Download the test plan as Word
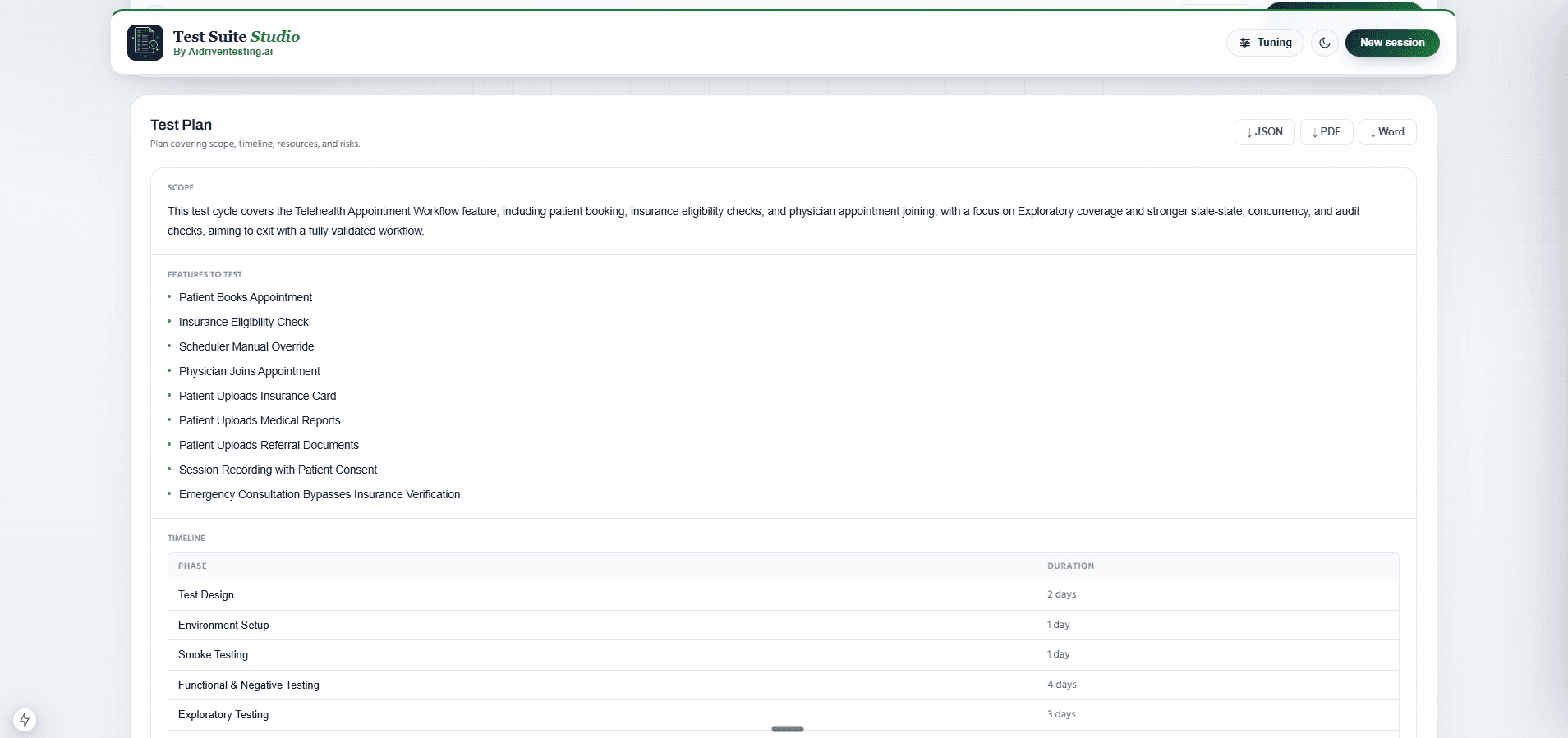This screenshot has height=738, width=1568. 1387,132
